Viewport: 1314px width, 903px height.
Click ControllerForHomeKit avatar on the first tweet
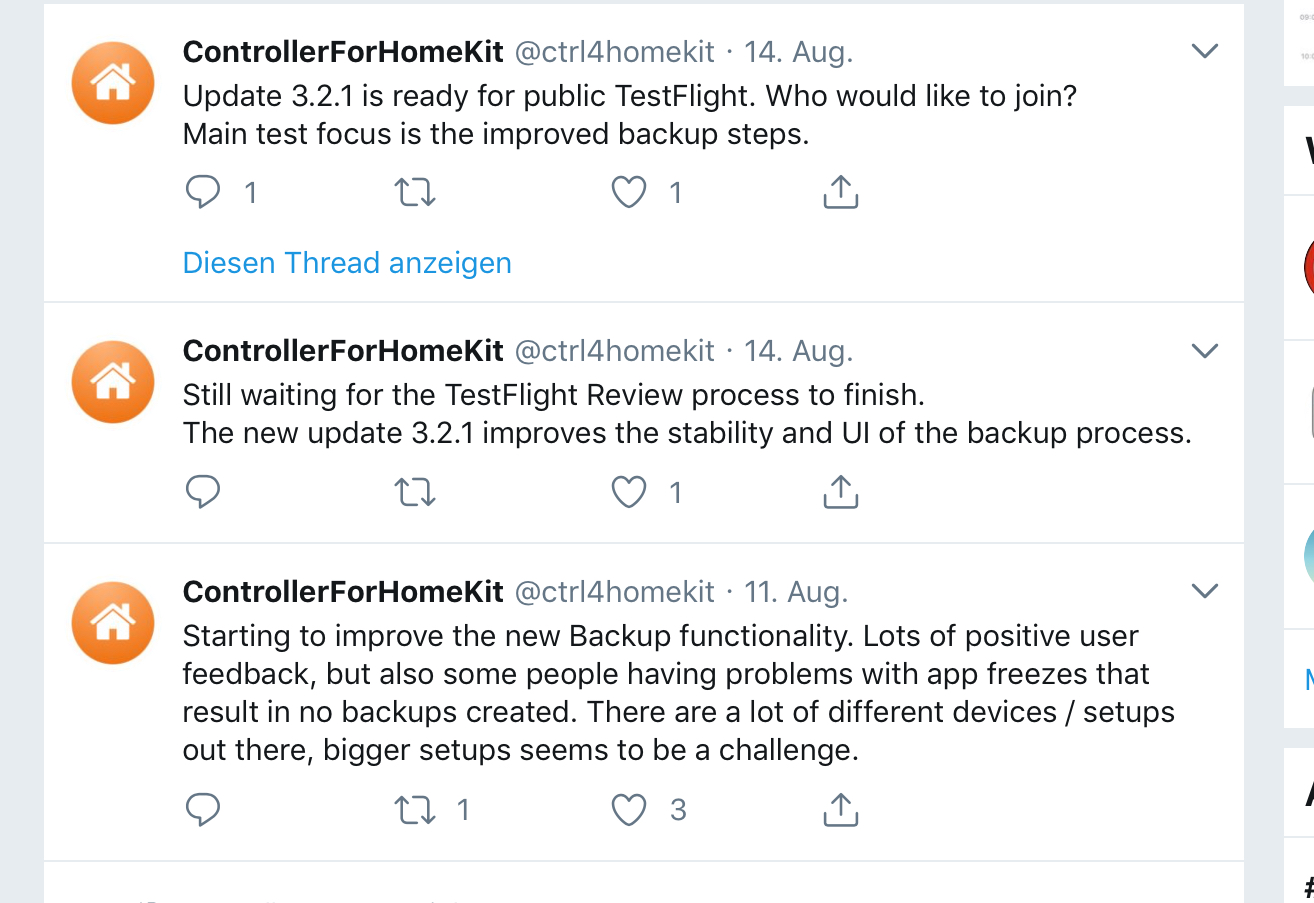(x=113, y=83)
